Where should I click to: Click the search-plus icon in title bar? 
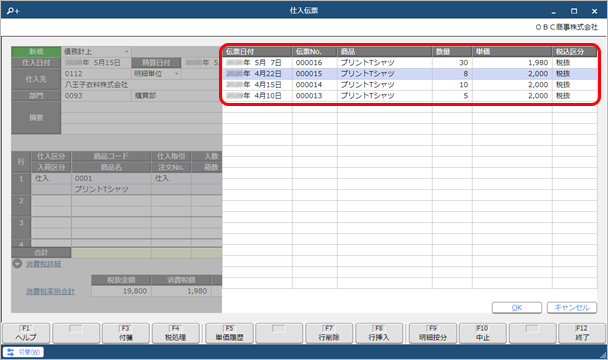pos(13,10)
